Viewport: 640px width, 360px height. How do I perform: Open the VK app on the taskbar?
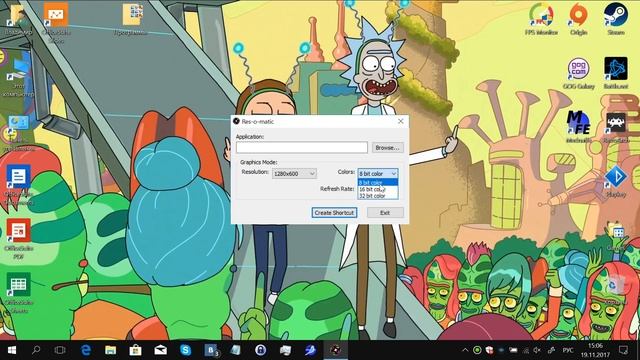click(211, 350)
